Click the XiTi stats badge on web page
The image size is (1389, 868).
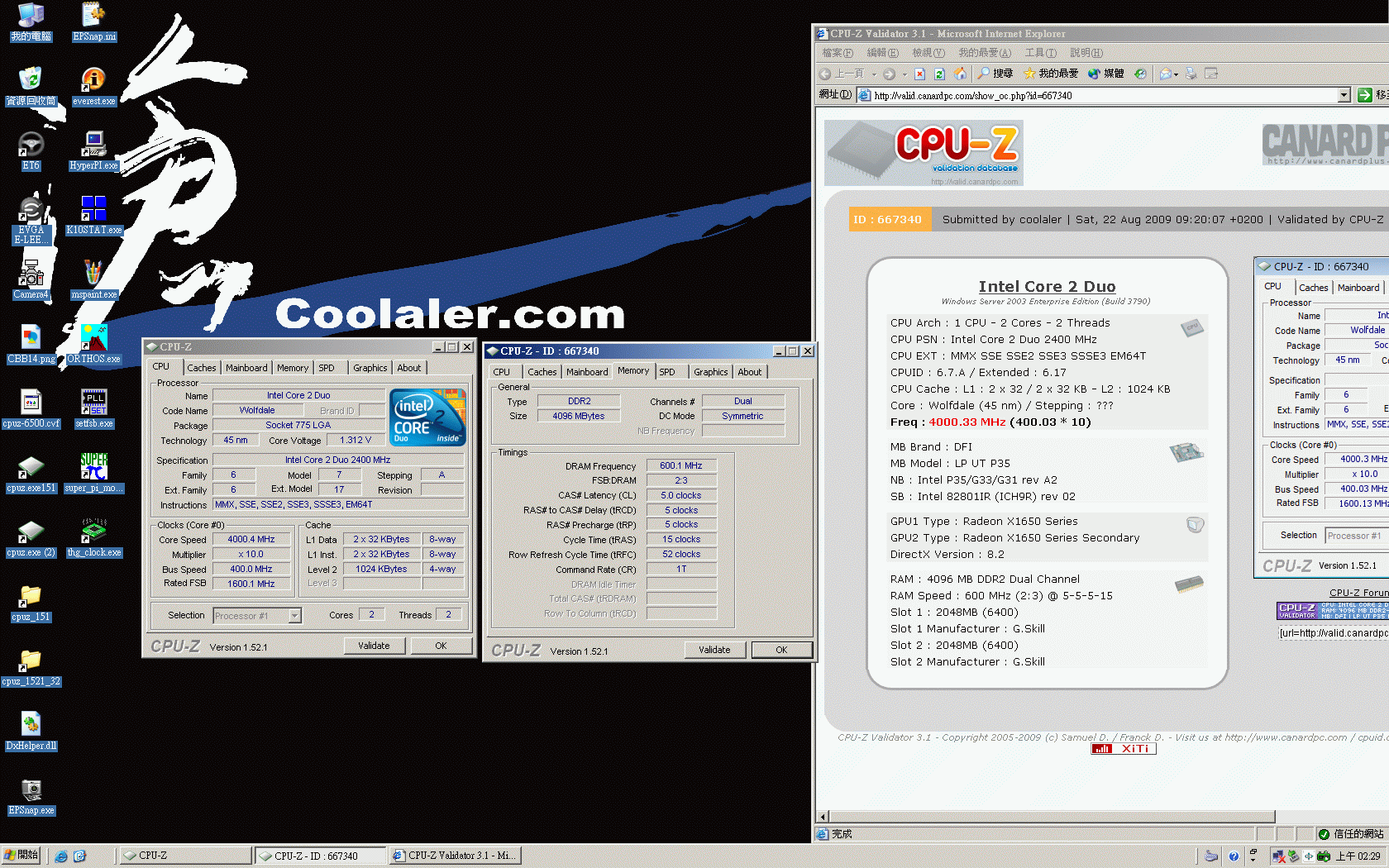(x=1124, y=749)
